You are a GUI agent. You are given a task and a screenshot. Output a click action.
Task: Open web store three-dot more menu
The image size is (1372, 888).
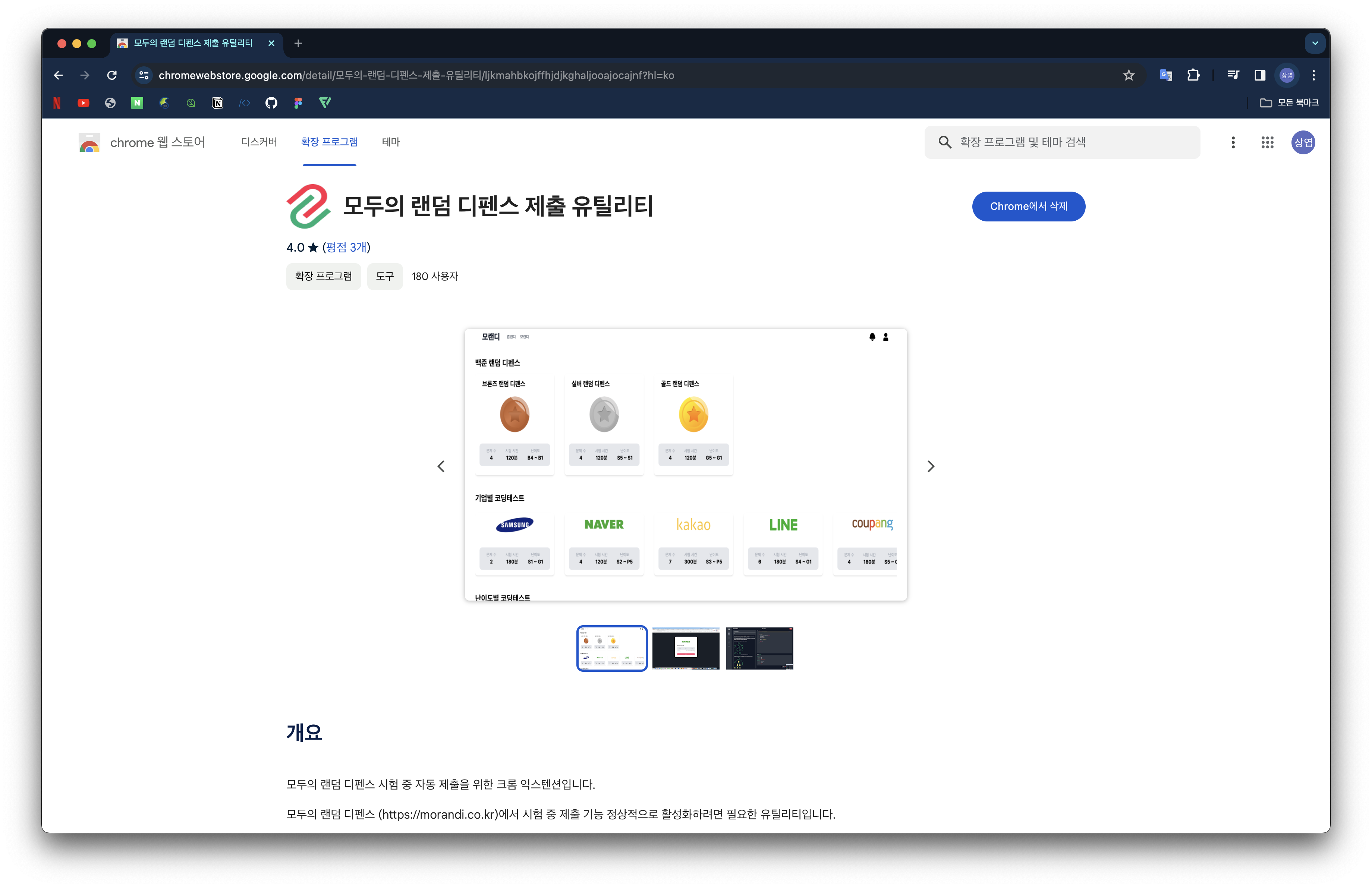tap(1233, 142)
